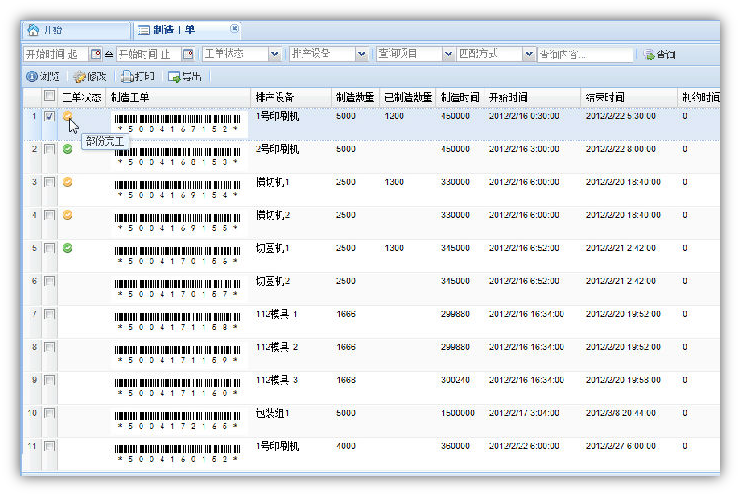Uncheck the checkbox in row 1
The height and width of the screenshot is (496, 740).
click(49, 116)
